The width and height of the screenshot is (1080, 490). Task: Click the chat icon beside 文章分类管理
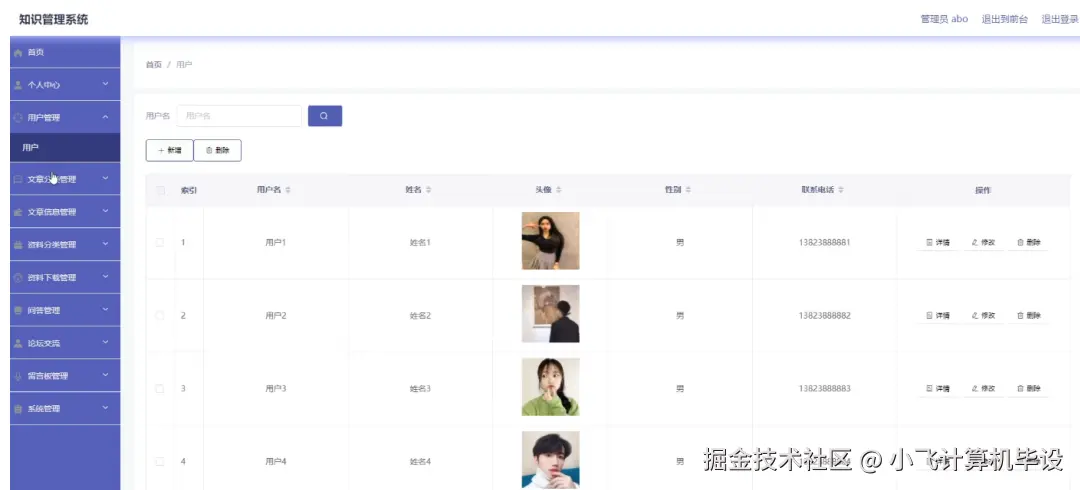tap(19, 179)
